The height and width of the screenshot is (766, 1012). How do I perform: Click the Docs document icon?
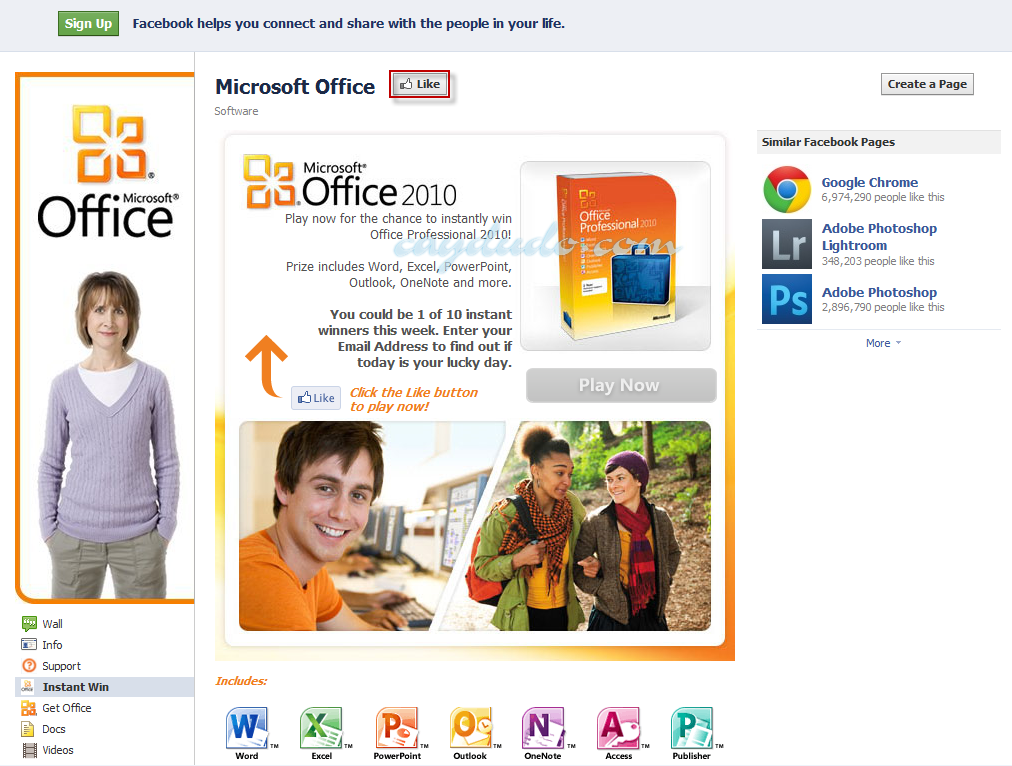click(28, 729)
